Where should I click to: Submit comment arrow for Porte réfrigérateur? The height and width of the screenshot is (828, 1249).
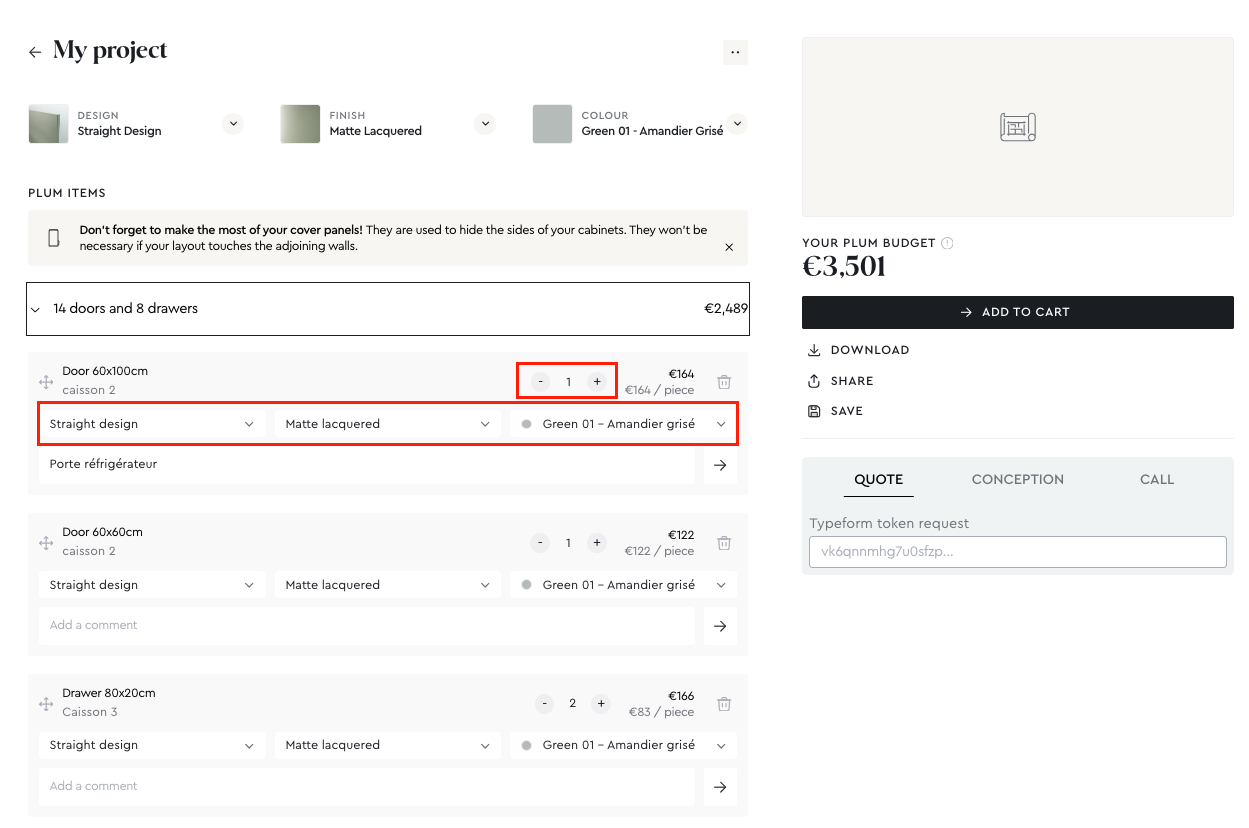720,465
